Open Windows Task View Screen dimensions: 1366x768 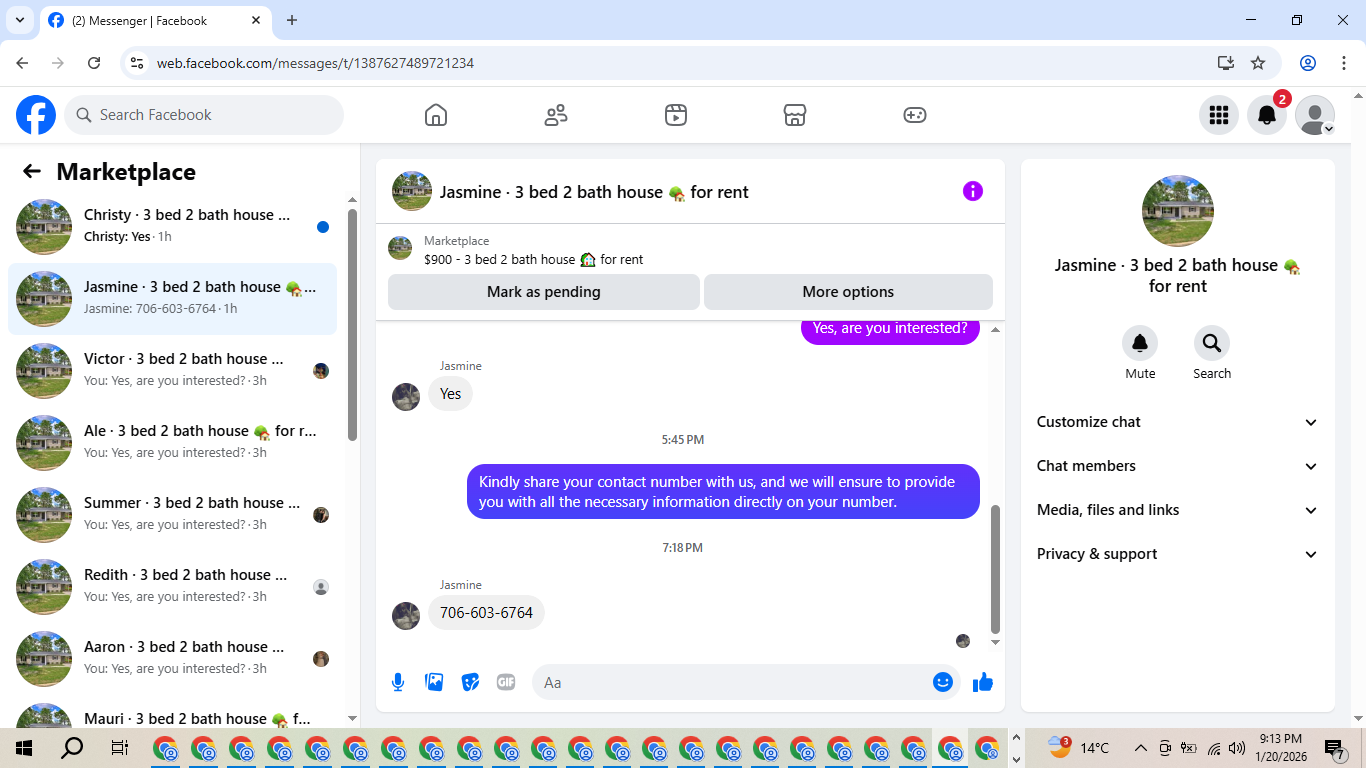pos(119,748)
